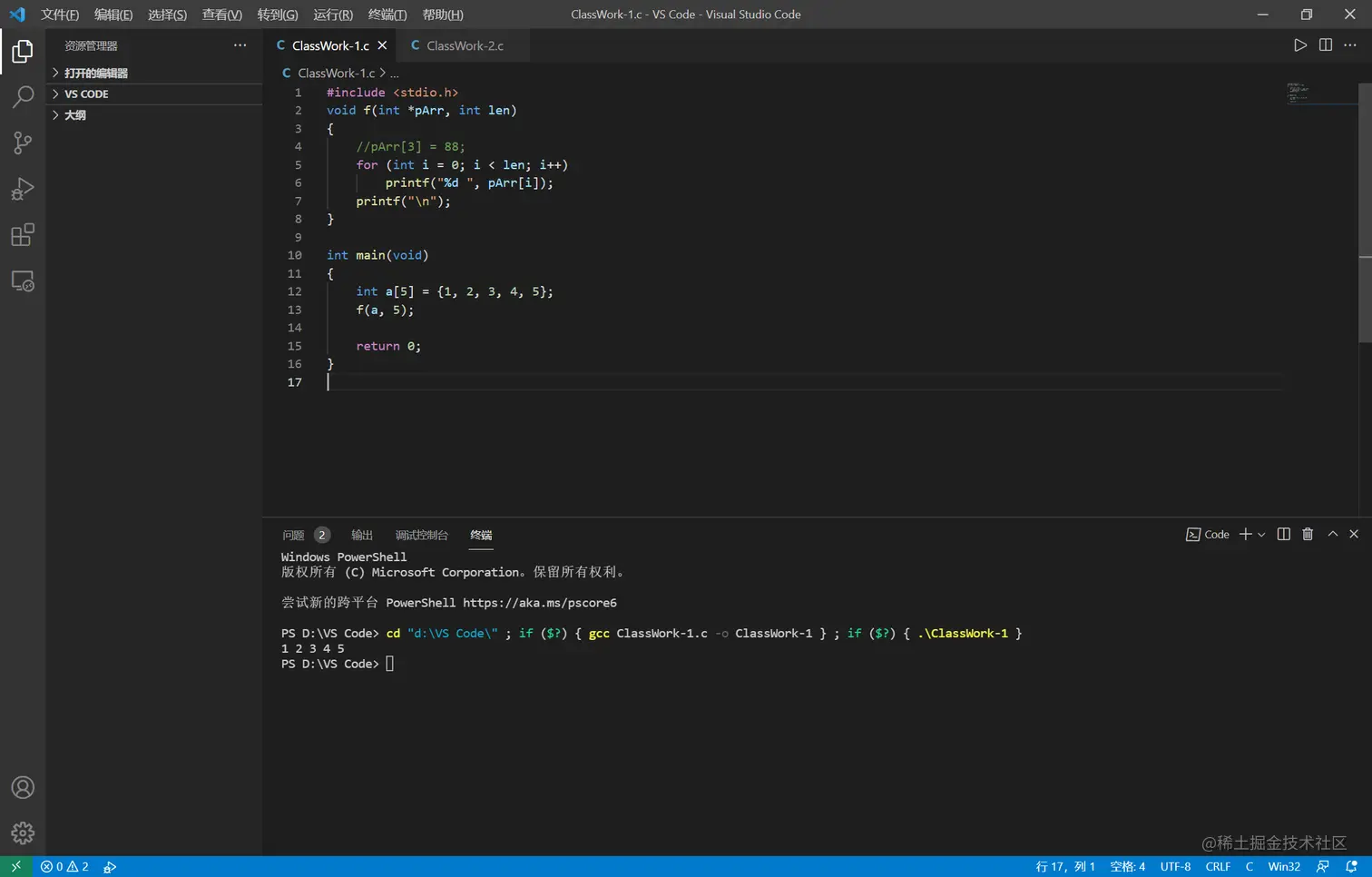The image size is (1372, 877).
Task: Expand the VS CODE folder section
Action: tap(154, 94)
